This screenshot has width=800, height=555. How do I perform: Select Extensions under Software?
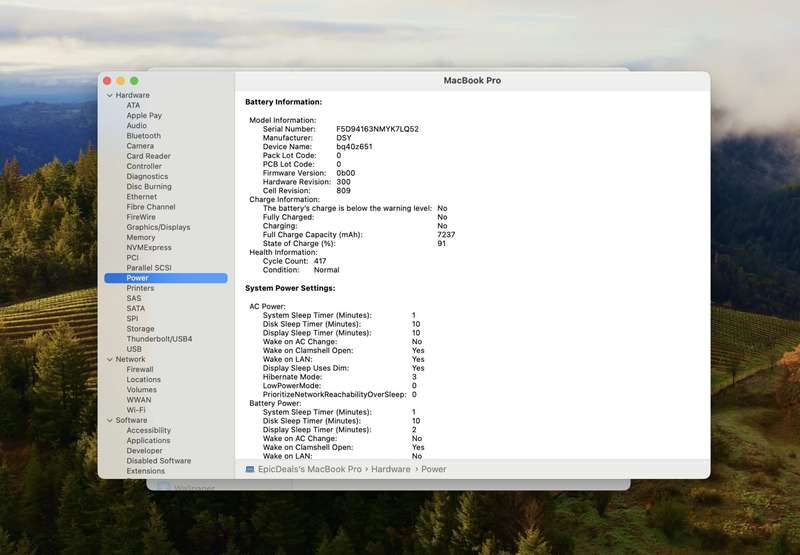tap(145, 471)
